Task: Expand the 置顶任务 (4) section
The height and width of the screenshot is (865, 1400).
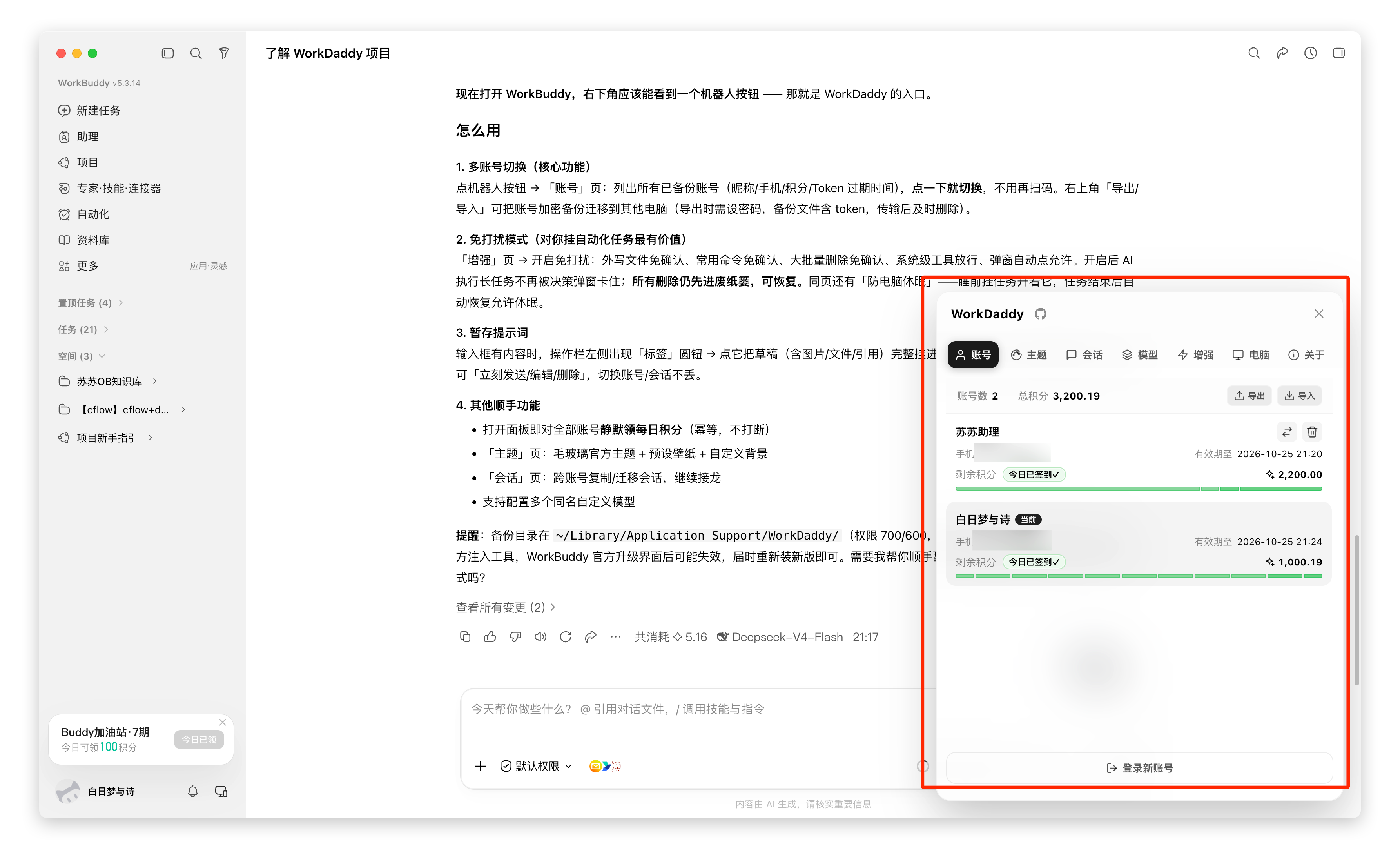Action: (90, 303)
